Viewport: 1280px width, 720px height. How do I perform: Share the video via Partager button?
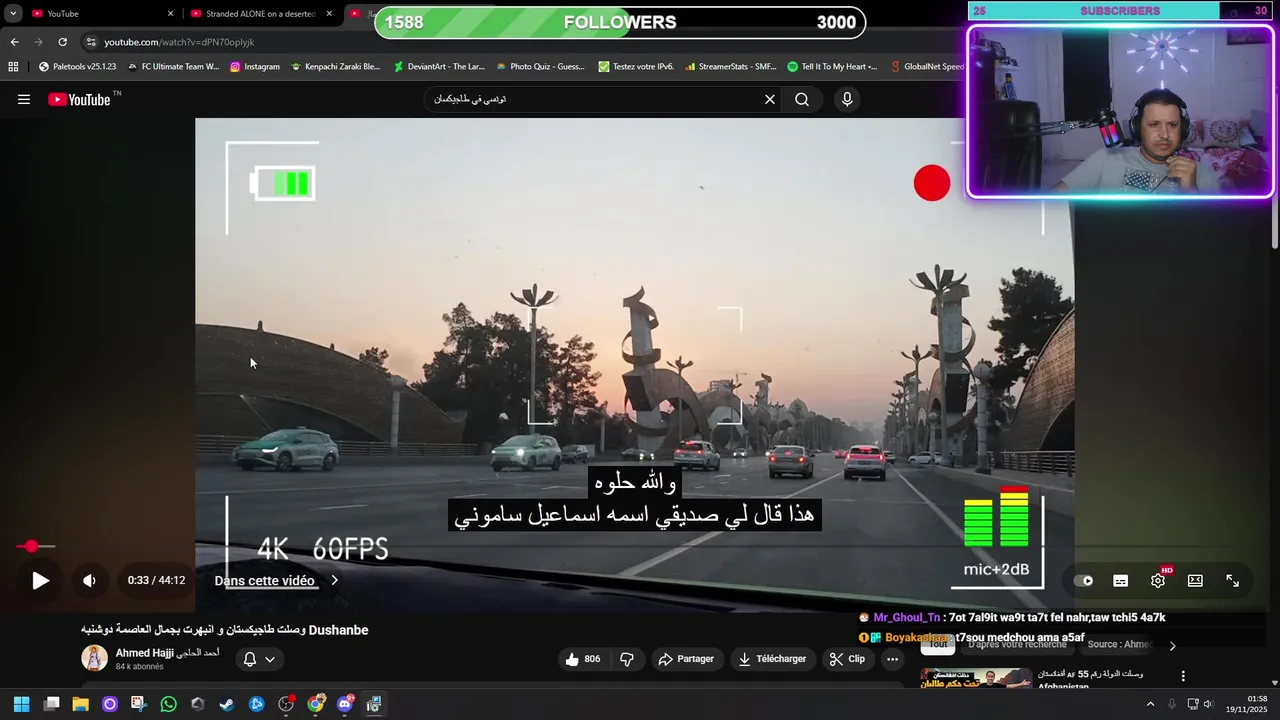685,659
